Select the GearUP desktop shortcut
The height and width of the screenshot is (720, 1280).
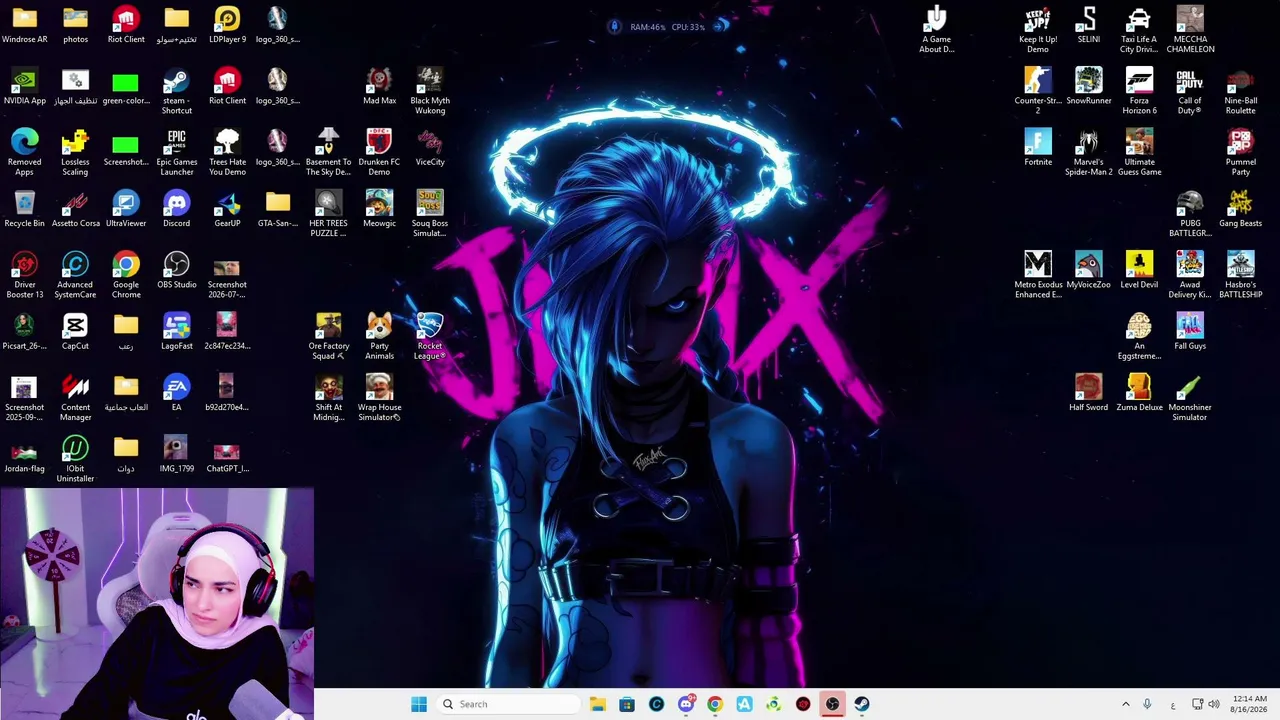(x=227, y=209)
